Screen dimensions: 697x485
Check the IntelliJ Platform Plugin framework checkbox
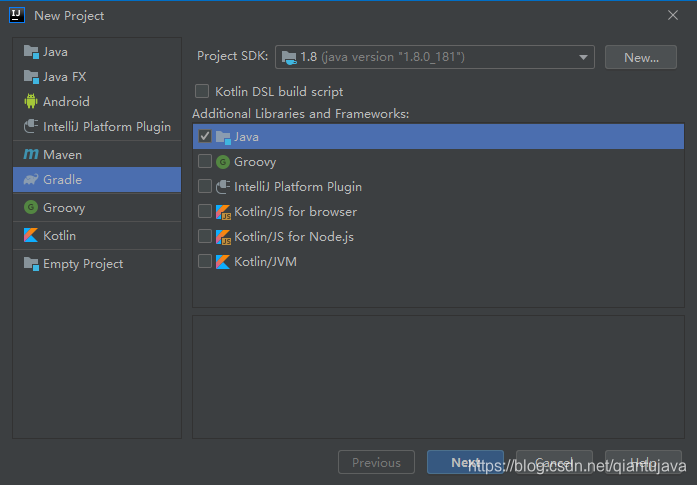pos(205,186)
